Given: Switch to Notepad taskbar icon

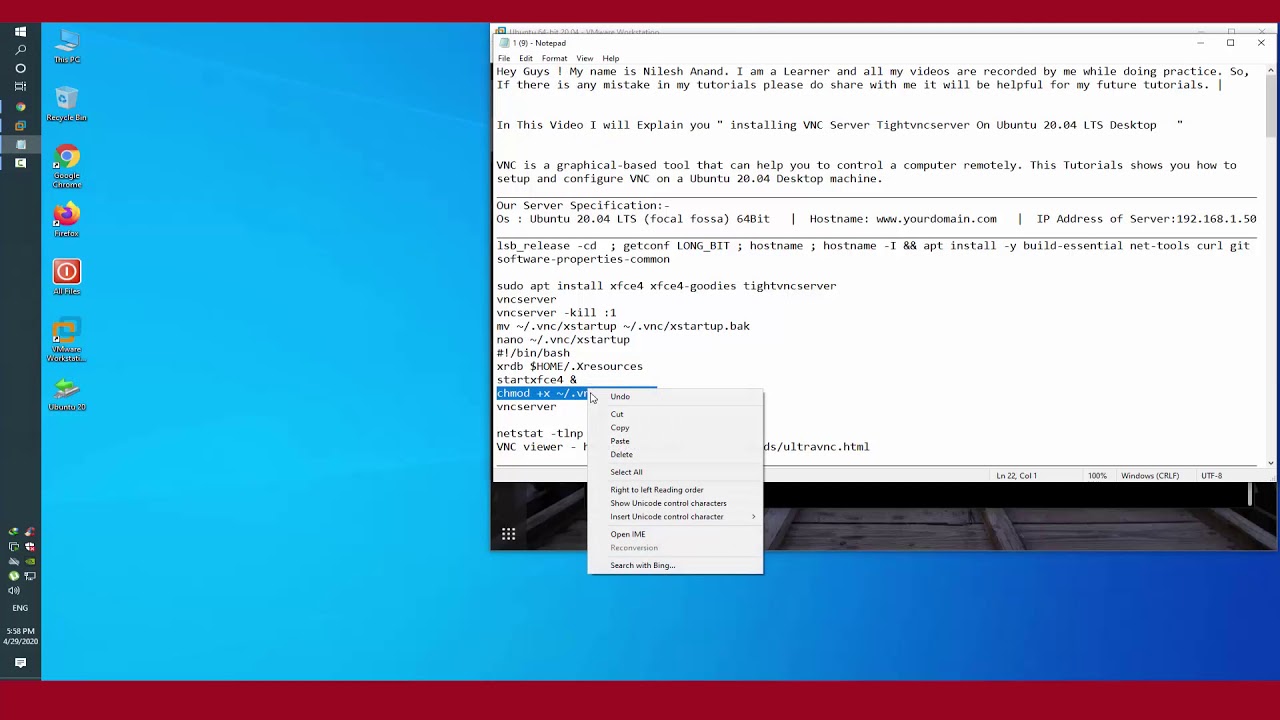Looking at the screenshot, I should [20, 144].
